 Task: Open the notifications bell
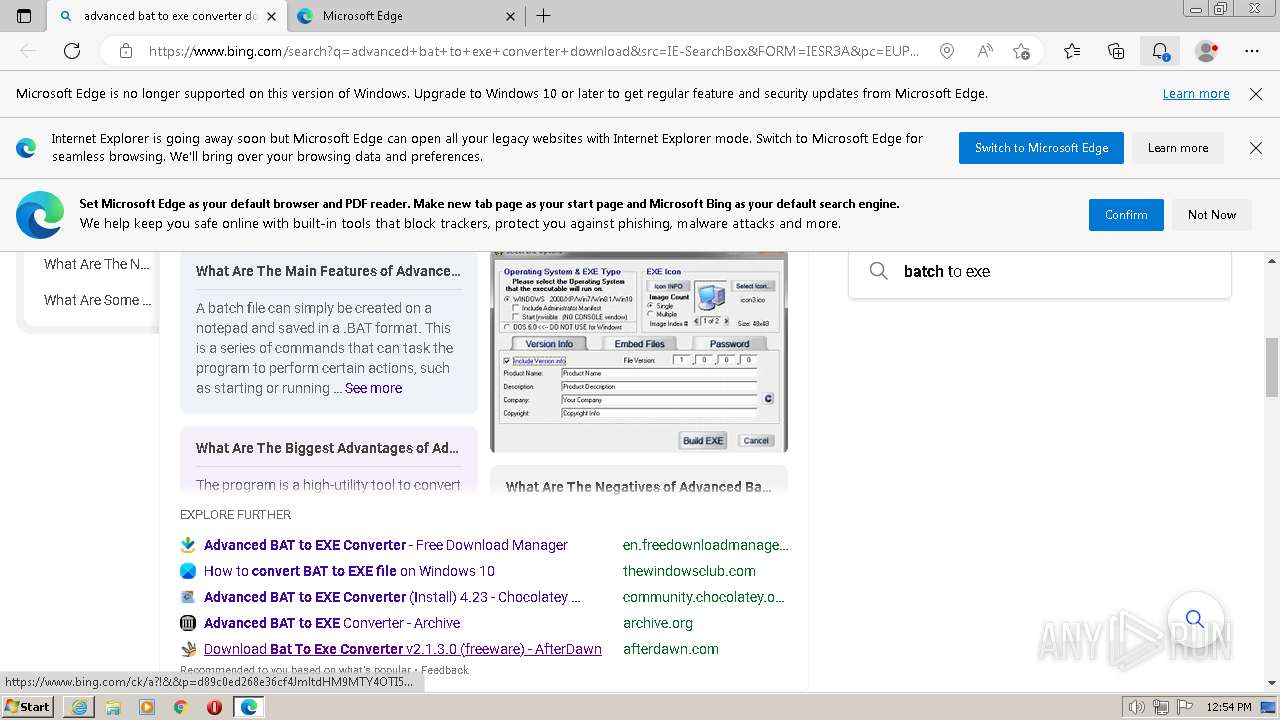[x=1160, y=51]
